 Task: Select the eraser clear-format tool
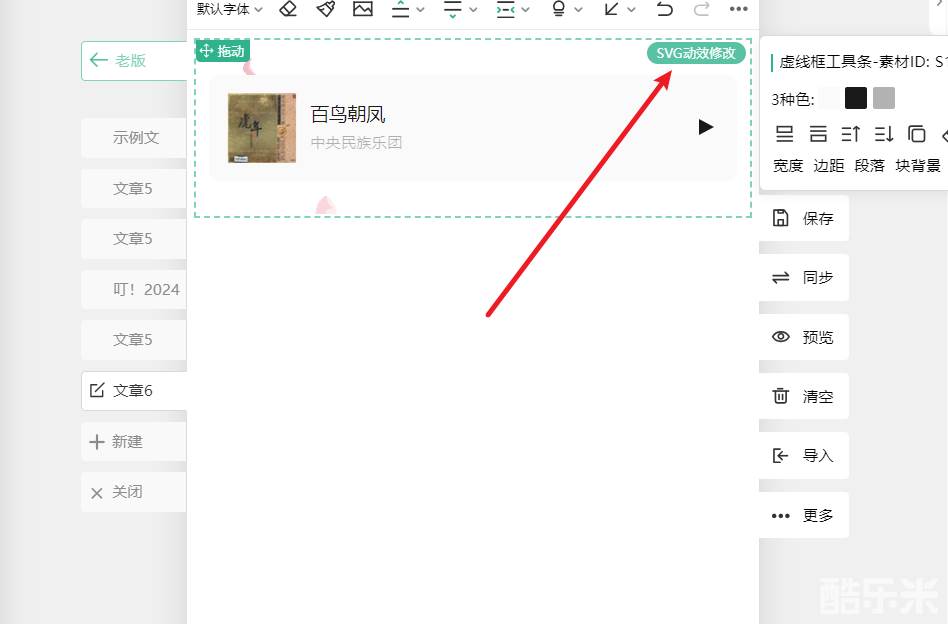(288, 9)
